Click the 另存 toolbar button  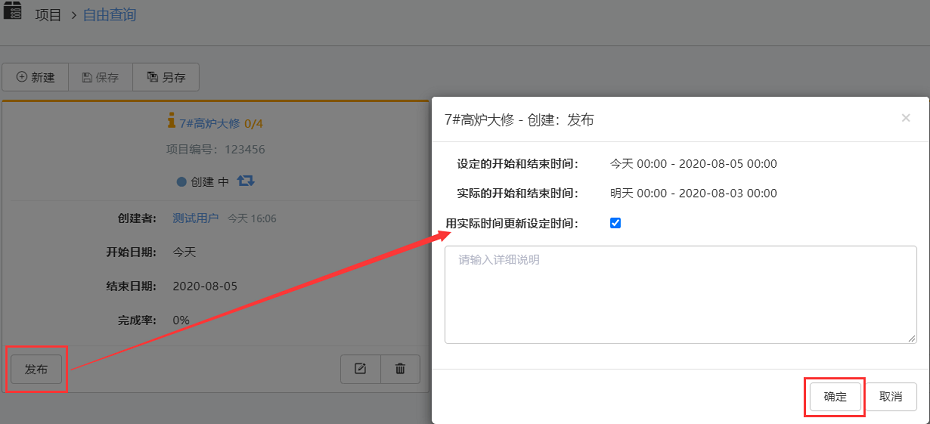click(x=166, y=77)
